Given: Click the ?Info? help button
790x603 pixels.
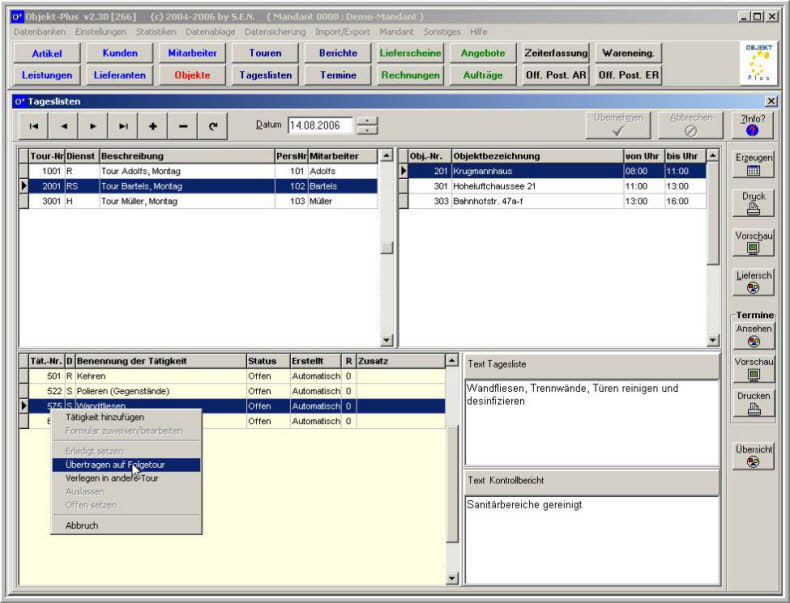Looking at the screenshot, I should (x=753, y=125).
